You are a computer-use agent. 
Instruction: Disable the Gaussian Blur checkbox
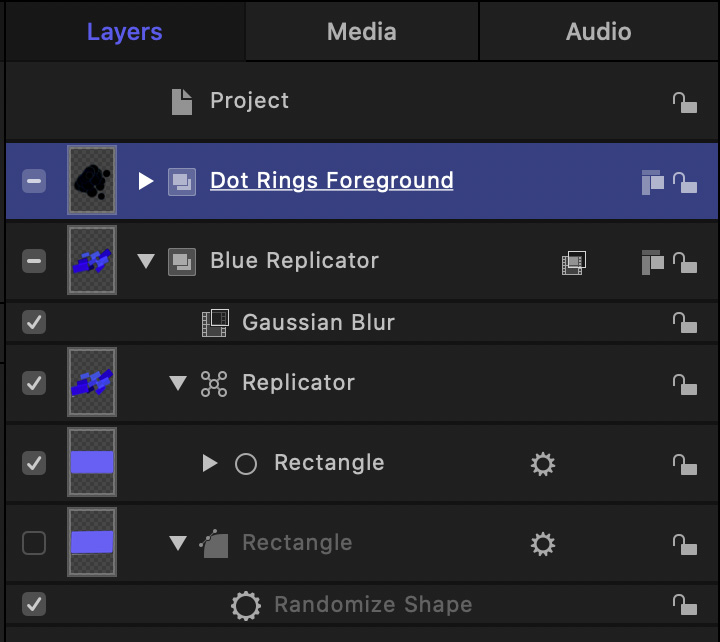coord(34,322)
